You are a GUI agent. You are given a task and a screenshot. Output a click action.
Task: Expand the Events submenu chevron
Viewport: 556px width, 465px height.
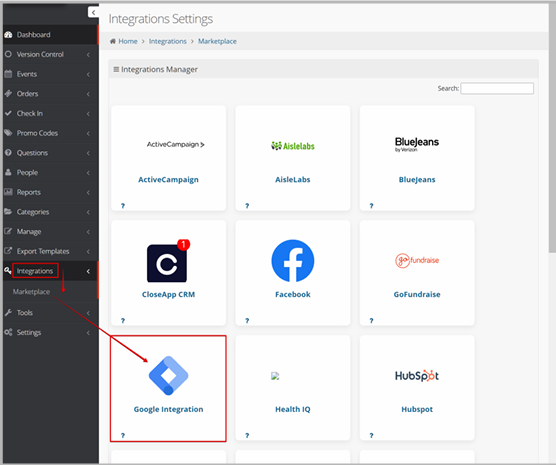(x=88, y=74)
